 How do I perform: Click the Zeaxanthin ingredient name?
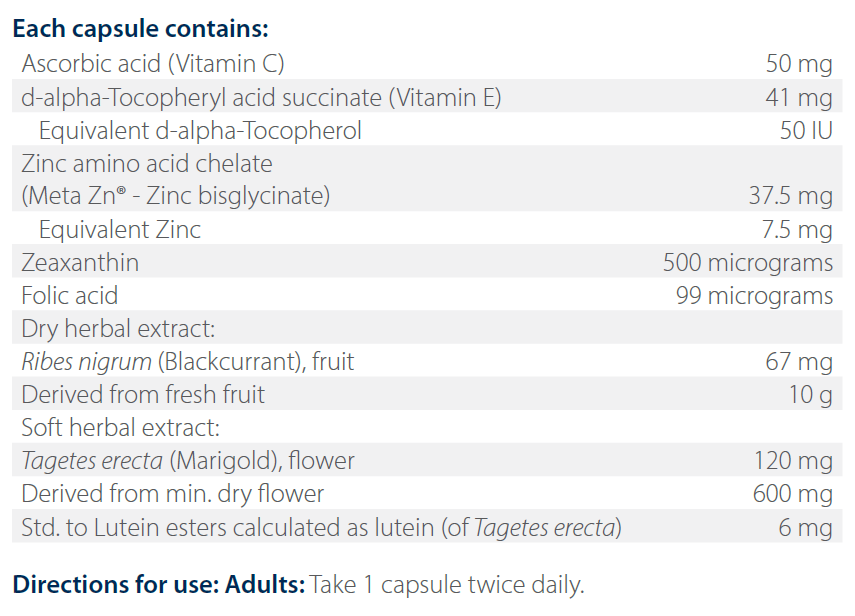tap(80, 262)
